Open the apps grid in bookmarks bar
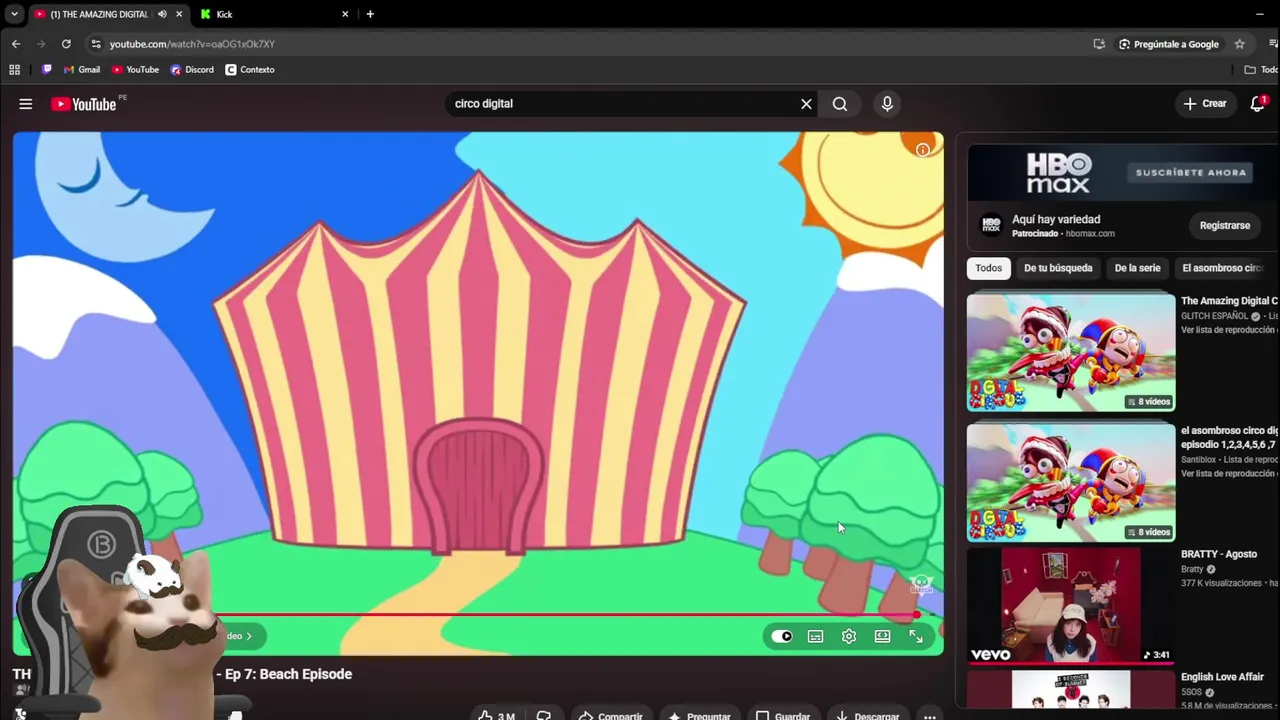1280x720 pixels. click(x=14, y=70)
